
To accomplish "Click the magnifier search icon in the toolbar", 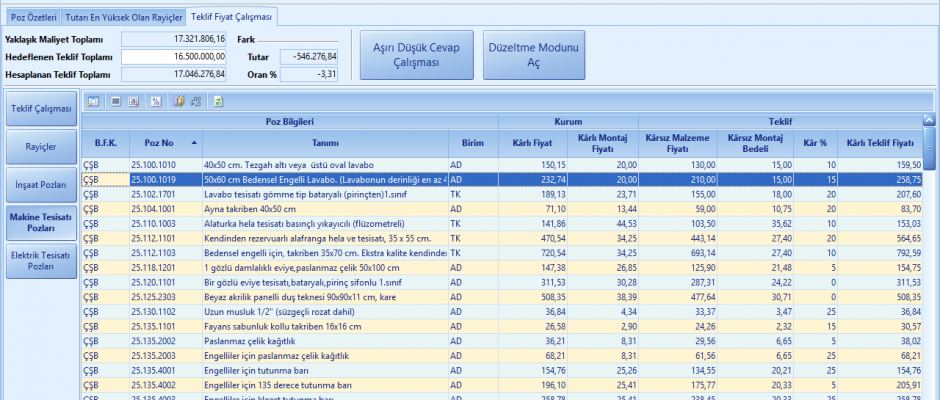I will click(x=93, y=101).
